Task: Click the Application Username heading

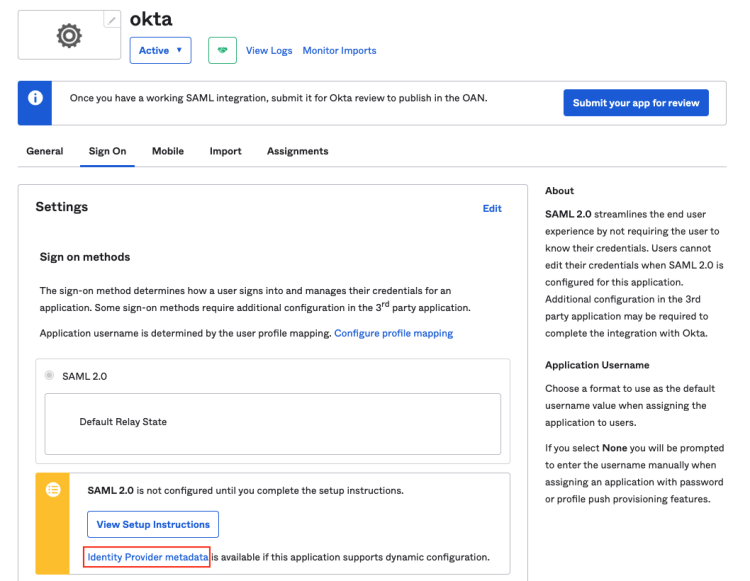Action: tap(597, 365)
